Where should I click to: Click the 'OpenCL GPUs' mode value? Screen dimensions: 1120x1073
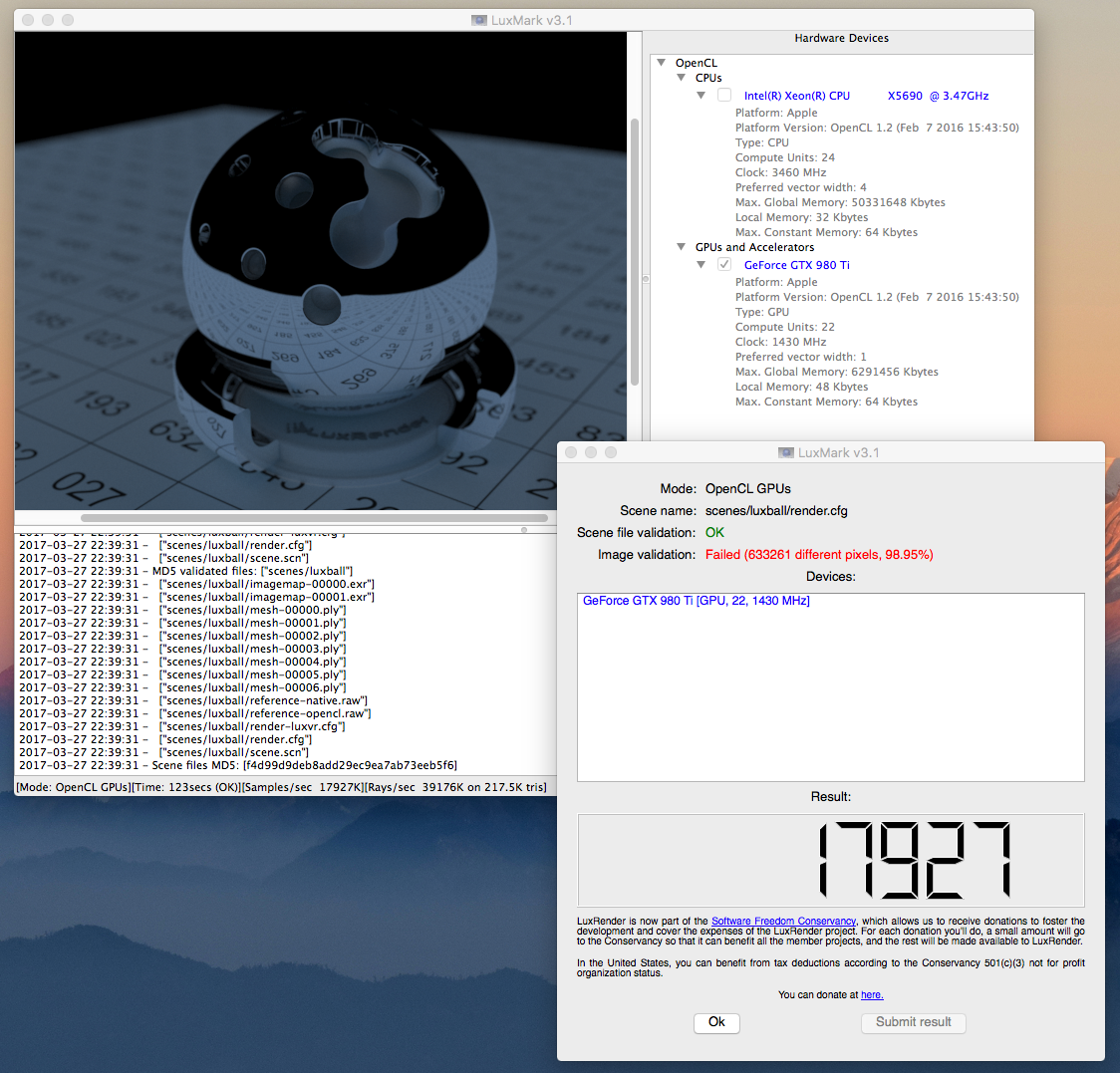(x=748, y=488)
